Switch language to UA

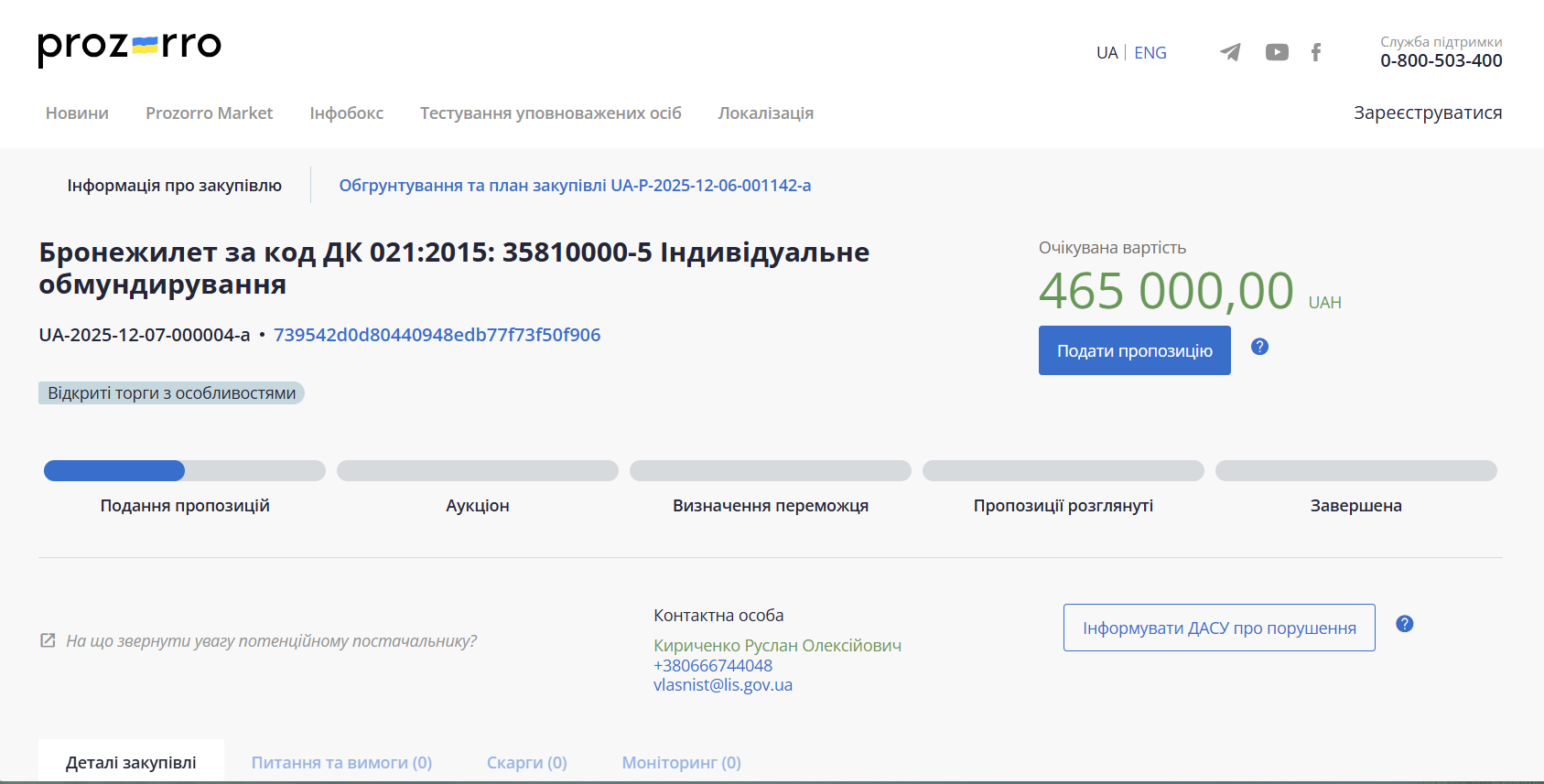(1107, 53)
